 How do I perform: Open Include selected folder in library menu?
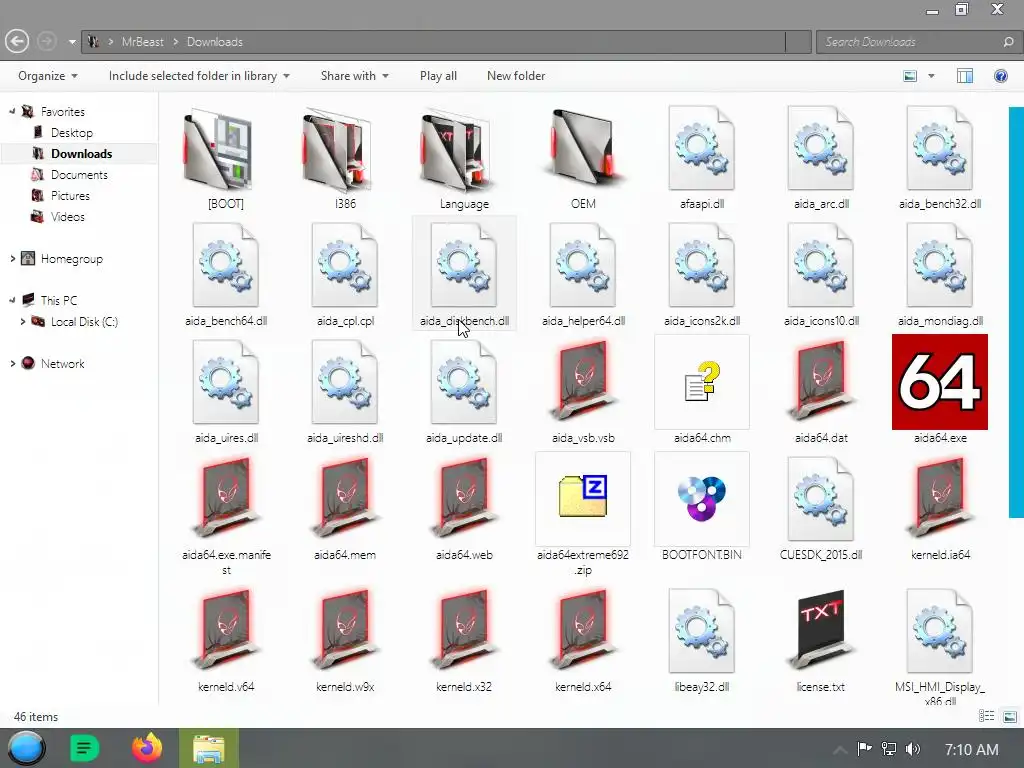[199, 76]
